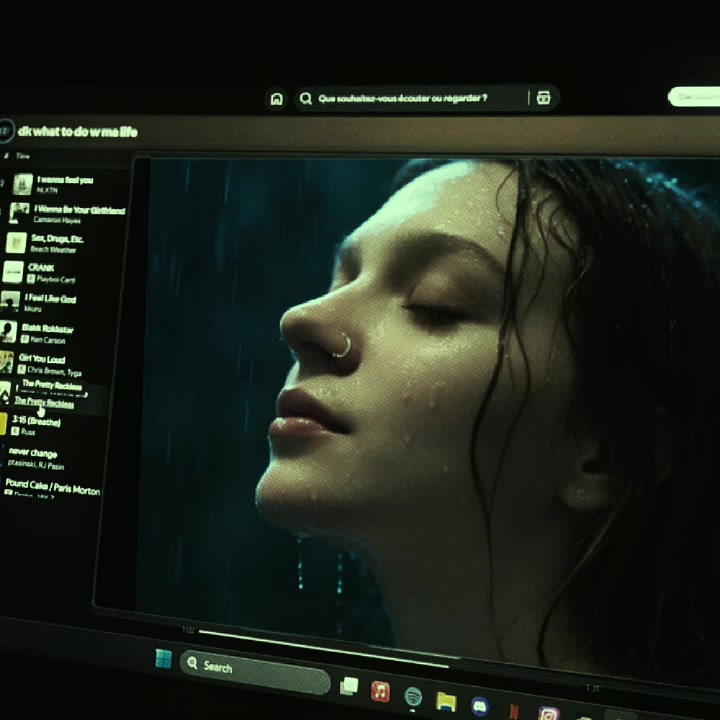The image size is (720, 720).
Task: Open File Explorer from taskbar
Action: click(x=446, y=701)
